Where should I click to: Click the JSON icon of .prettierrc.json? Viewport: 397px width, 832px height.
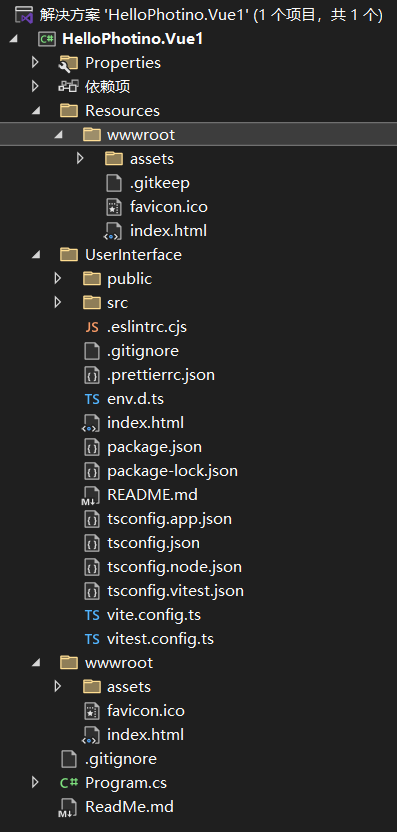pos(92,375)
